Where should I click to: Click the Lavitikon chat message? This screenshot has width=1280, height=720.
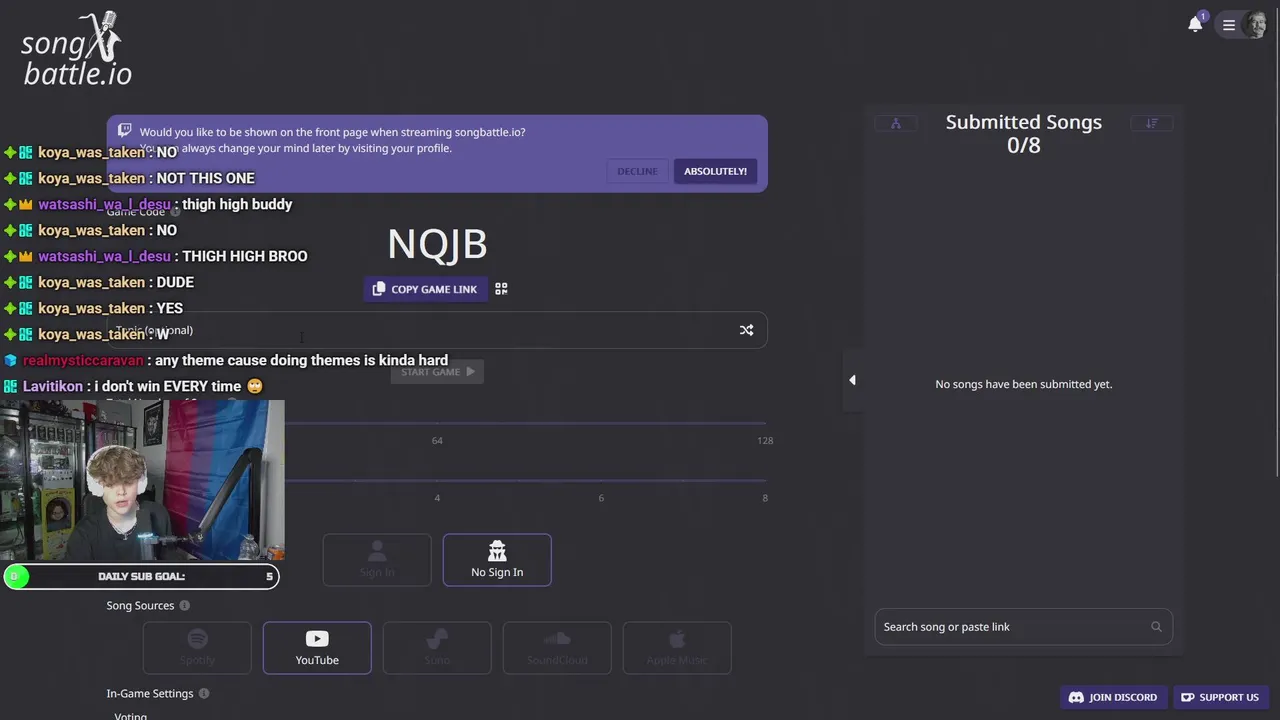point(133,386)
